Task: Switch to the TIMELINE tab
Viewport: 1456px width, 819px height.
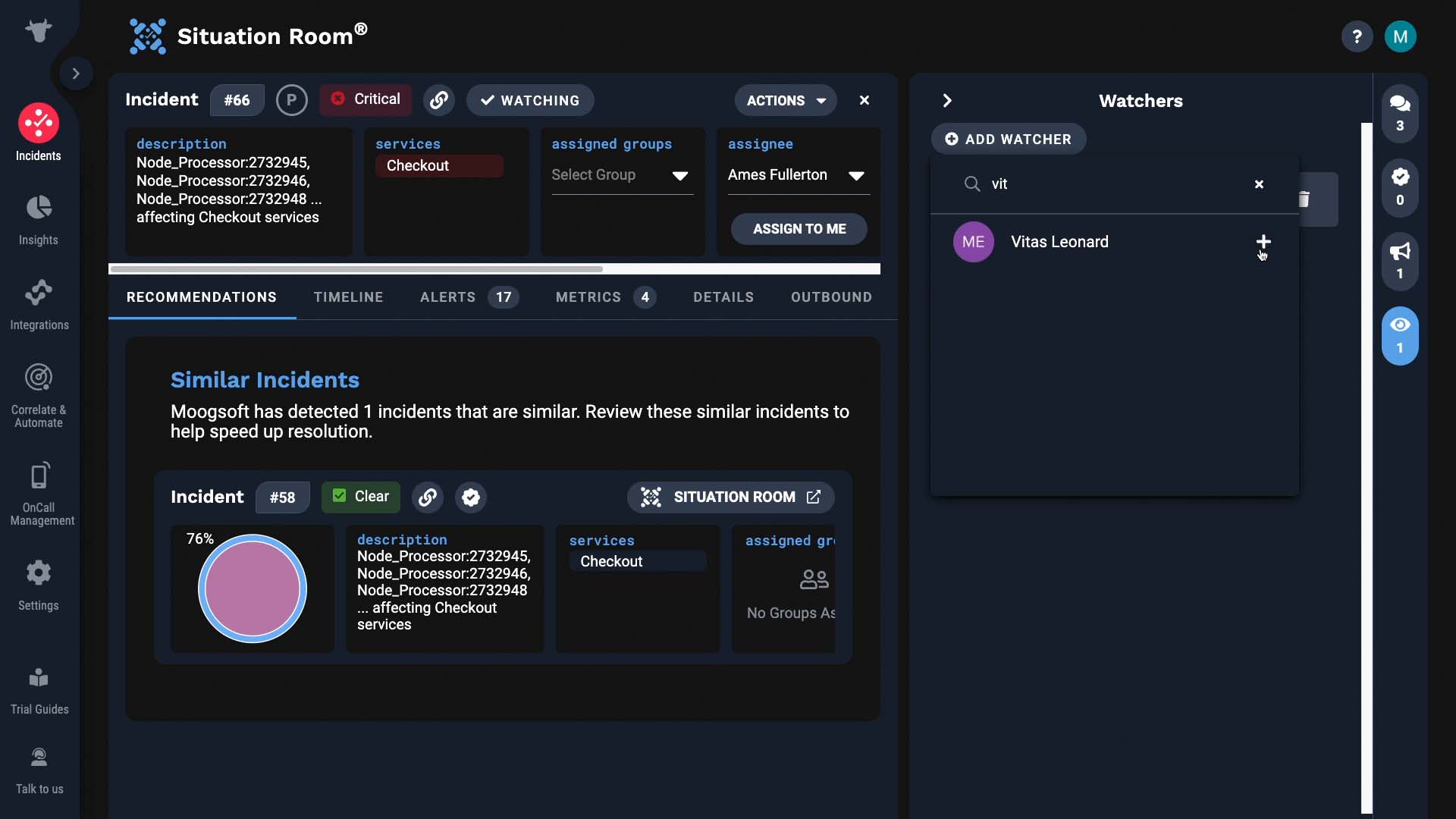Action: (x=349, y=297)
